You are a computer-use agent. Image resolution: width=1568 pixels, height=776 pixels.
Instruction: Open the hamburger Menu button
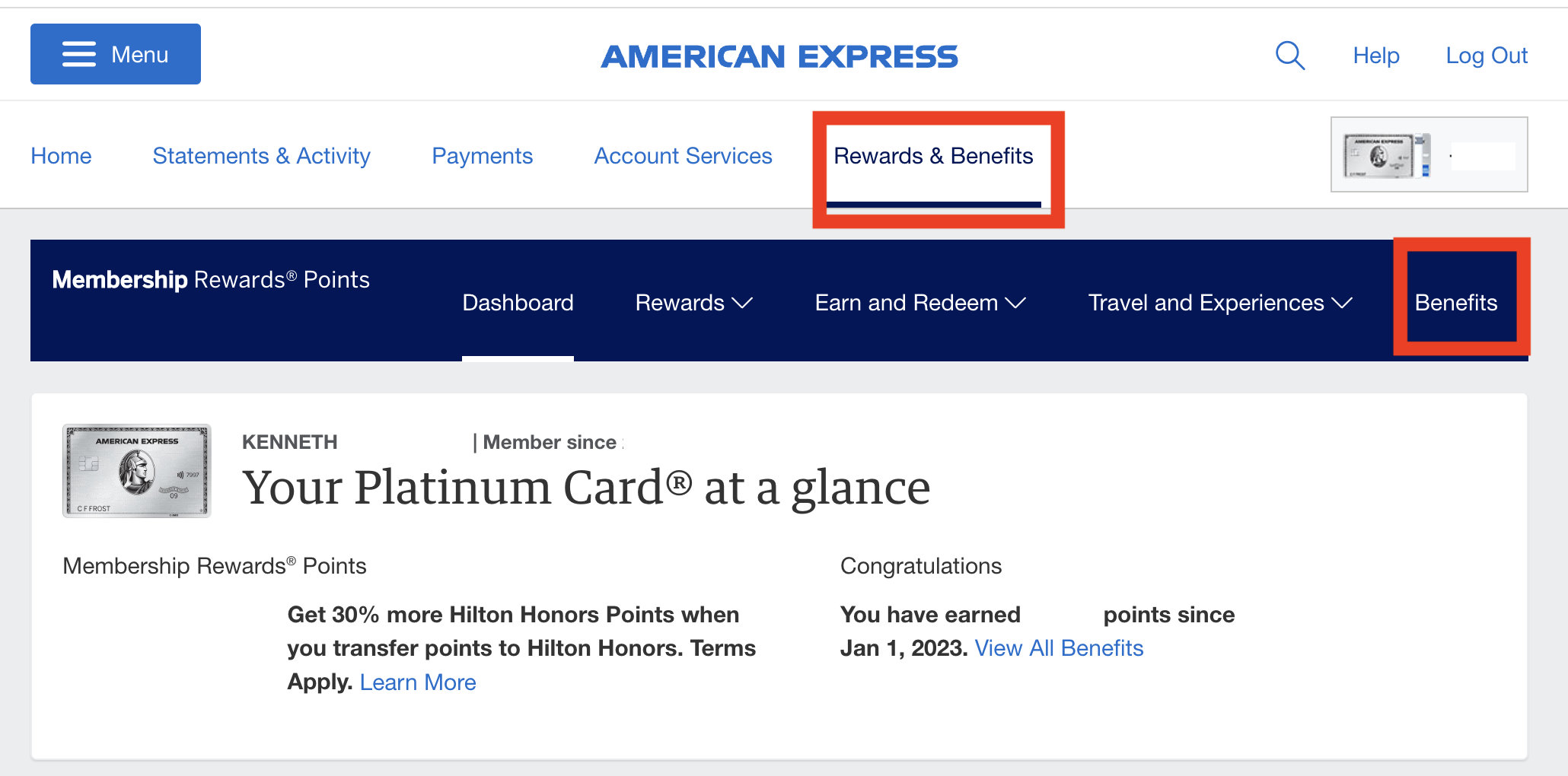[x=116, y=54]
